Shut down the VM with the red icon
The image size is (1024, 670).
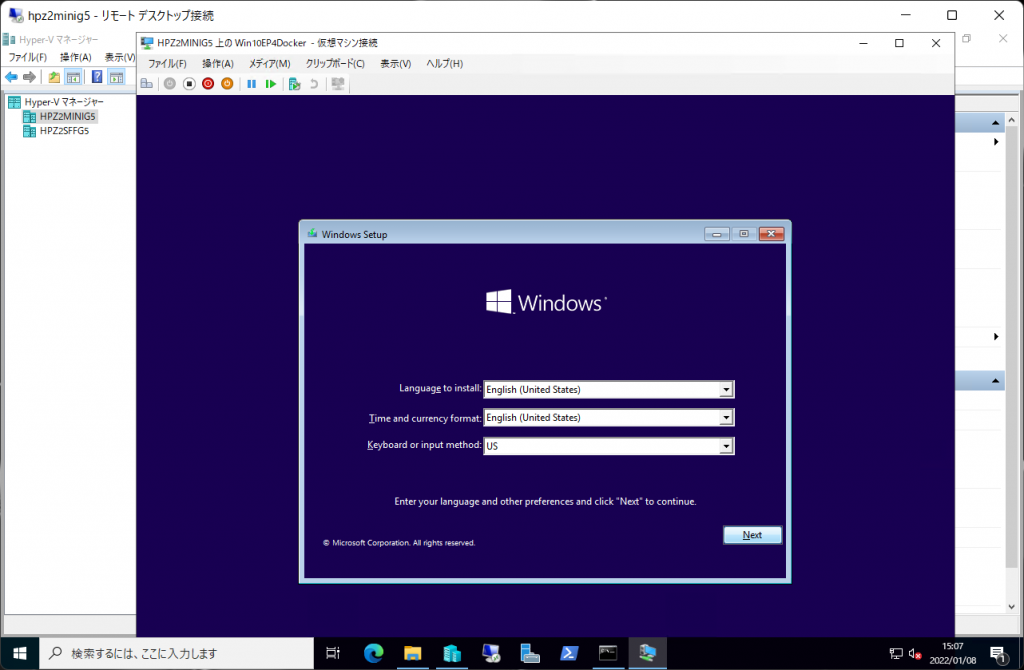tap(208, 84)
